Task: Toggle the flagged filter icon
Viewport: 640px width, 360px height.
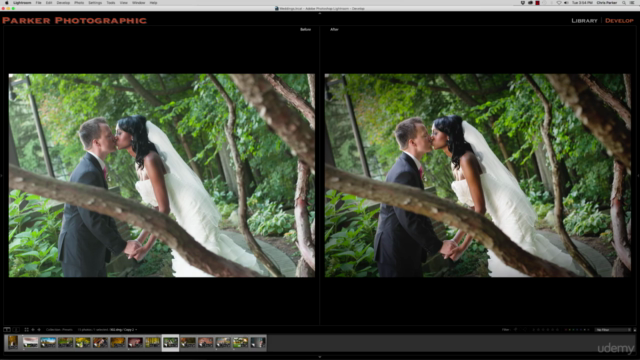Action: (x=516, y=329)
